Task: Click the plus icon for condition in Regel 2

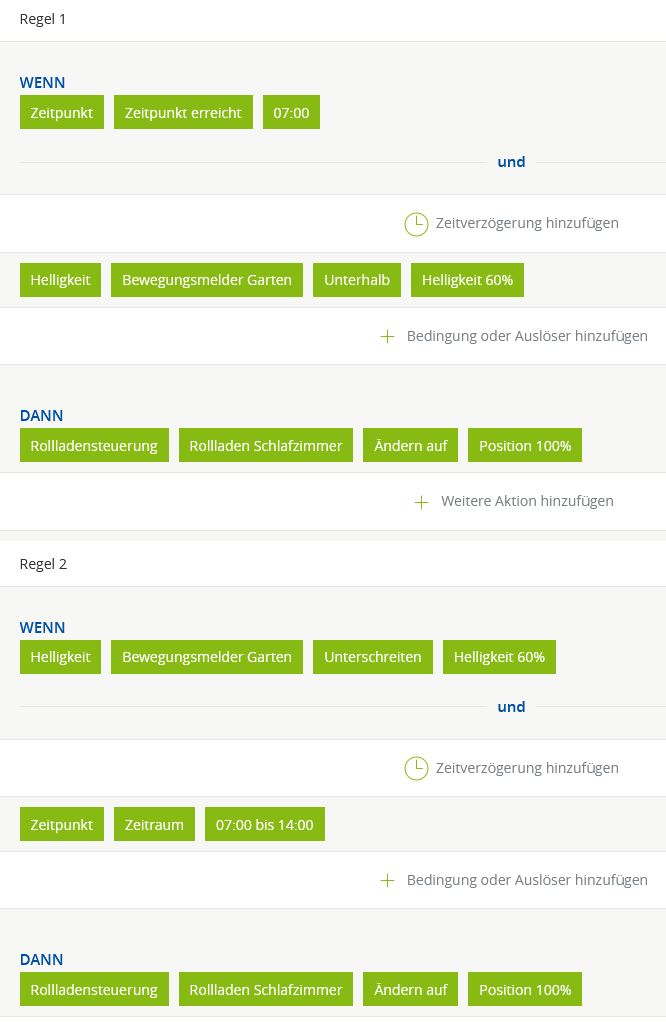Action: click(388, 881)
